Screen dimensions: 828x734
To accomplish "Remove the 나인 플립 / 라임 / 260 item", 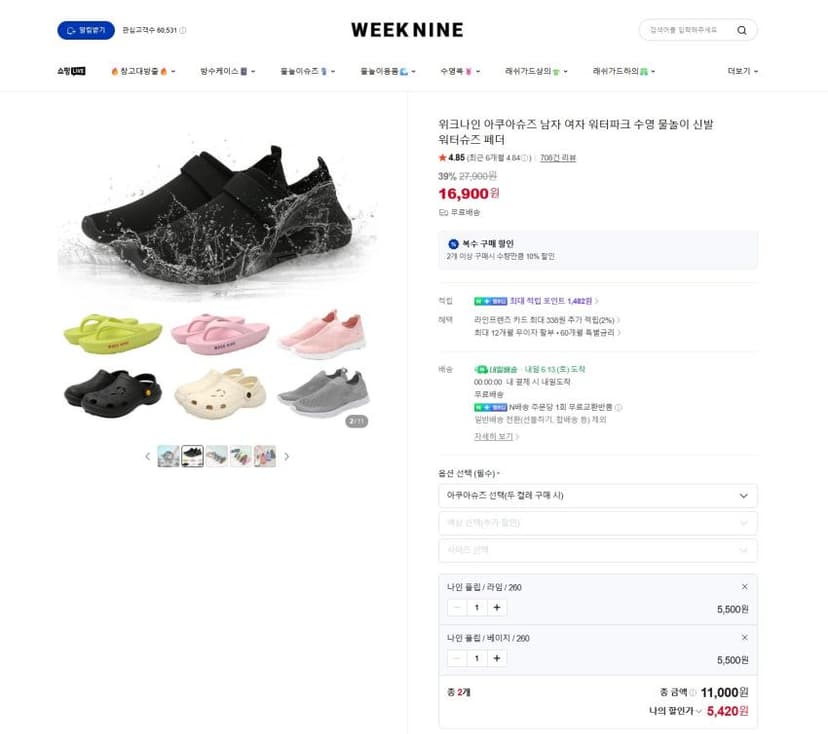I will [745, 587].
